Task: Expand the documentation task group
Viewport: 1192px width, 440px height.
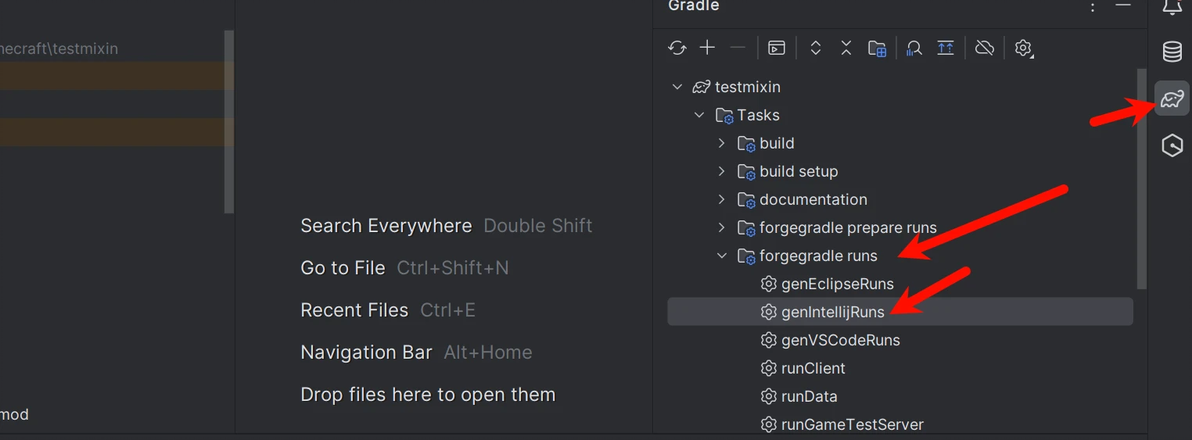Action: pyautogui.click(x=722, y=199)
